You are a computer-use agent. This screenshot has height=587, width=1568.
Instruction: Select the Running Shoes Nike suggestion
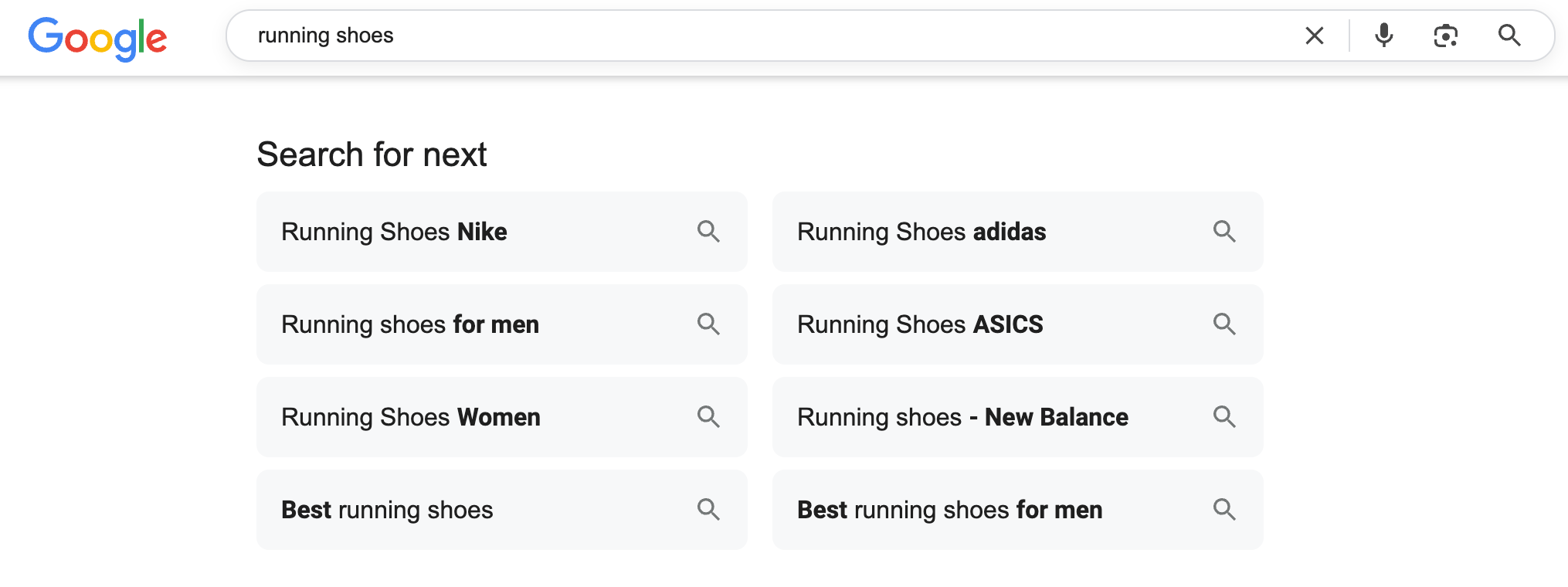point(502,232)
